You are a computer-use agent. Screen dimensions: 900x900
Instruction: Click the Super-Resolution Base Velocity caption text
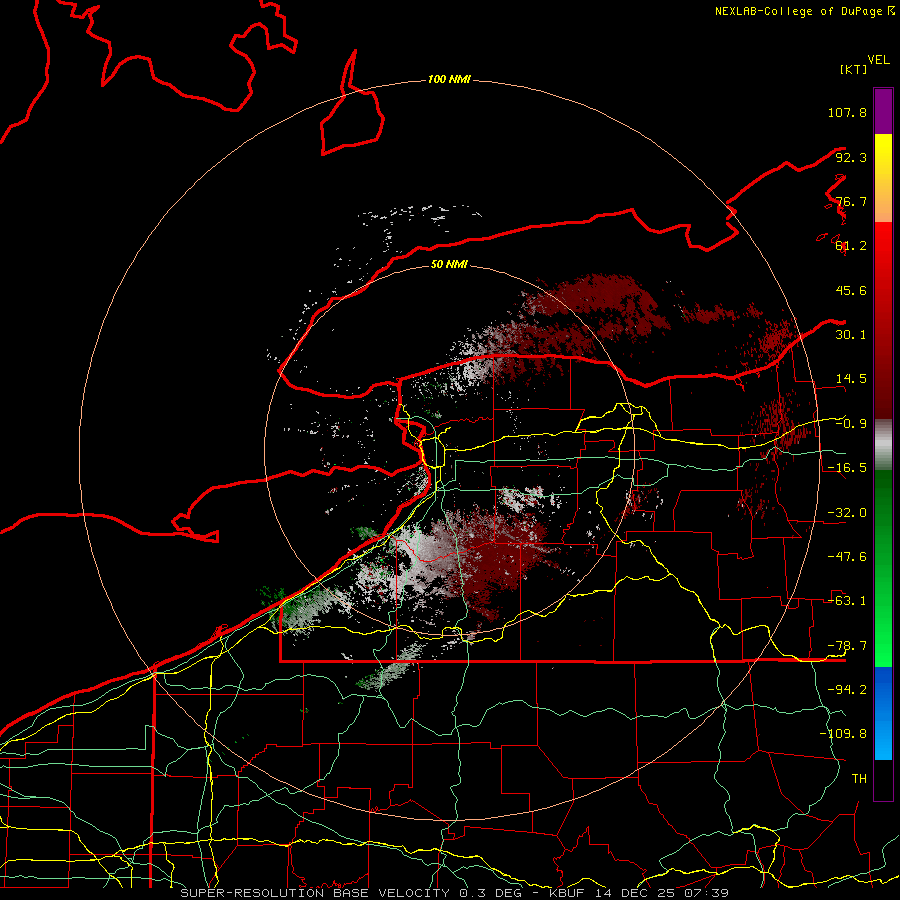(x=455, y=893)
